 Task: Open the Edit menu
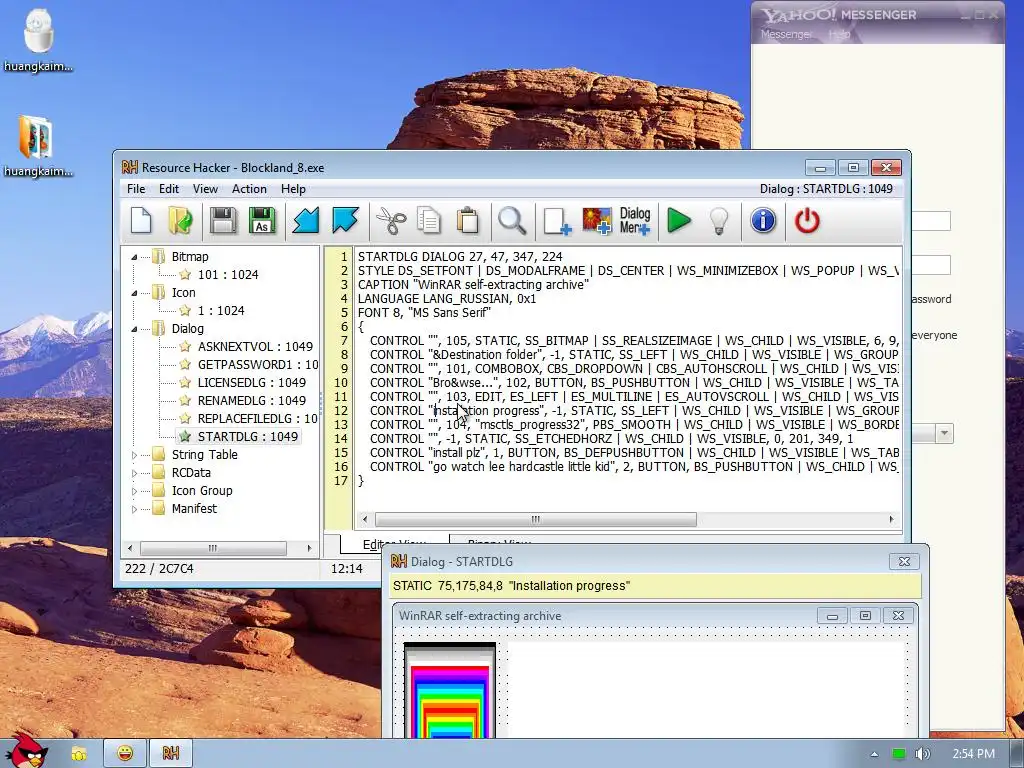168,189
